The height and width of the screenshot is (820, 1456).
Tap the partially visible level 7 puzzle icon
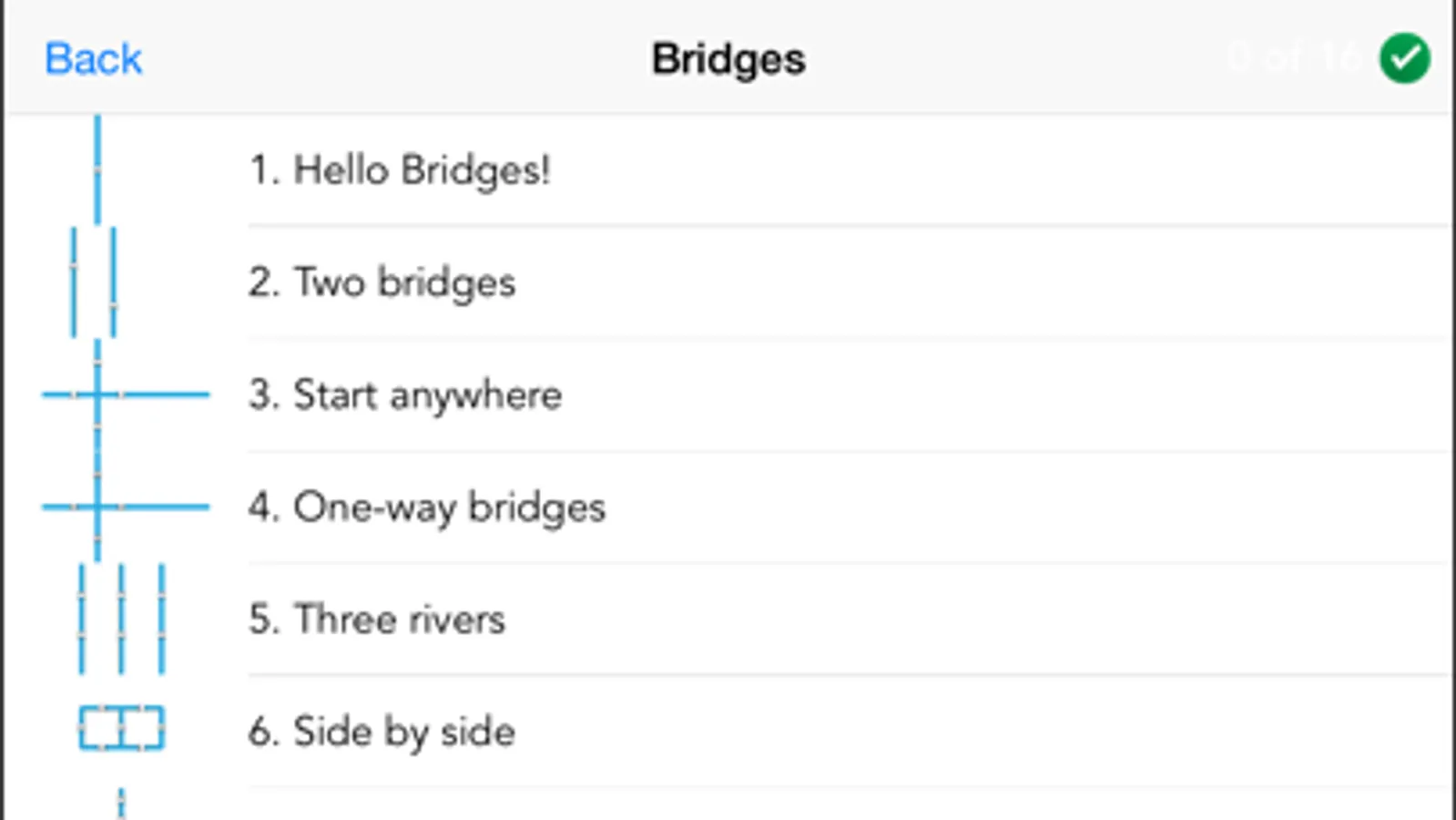point(121,804)
